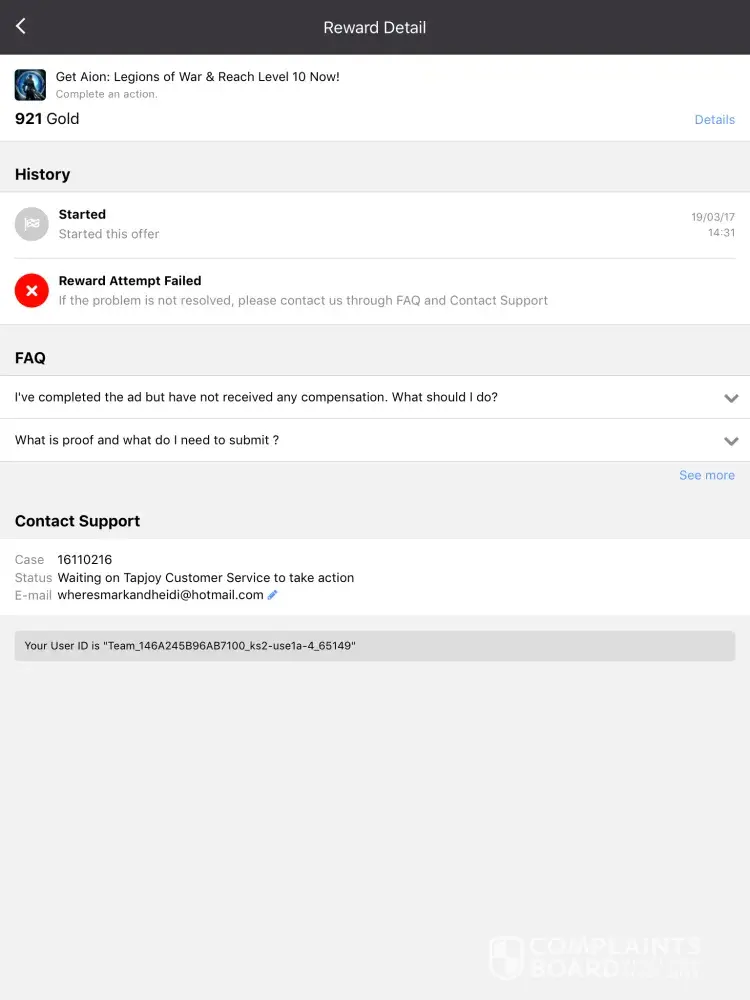750x1000 pixels.
Task: Tap the User ID gray box
Action: tap(375, 646)
